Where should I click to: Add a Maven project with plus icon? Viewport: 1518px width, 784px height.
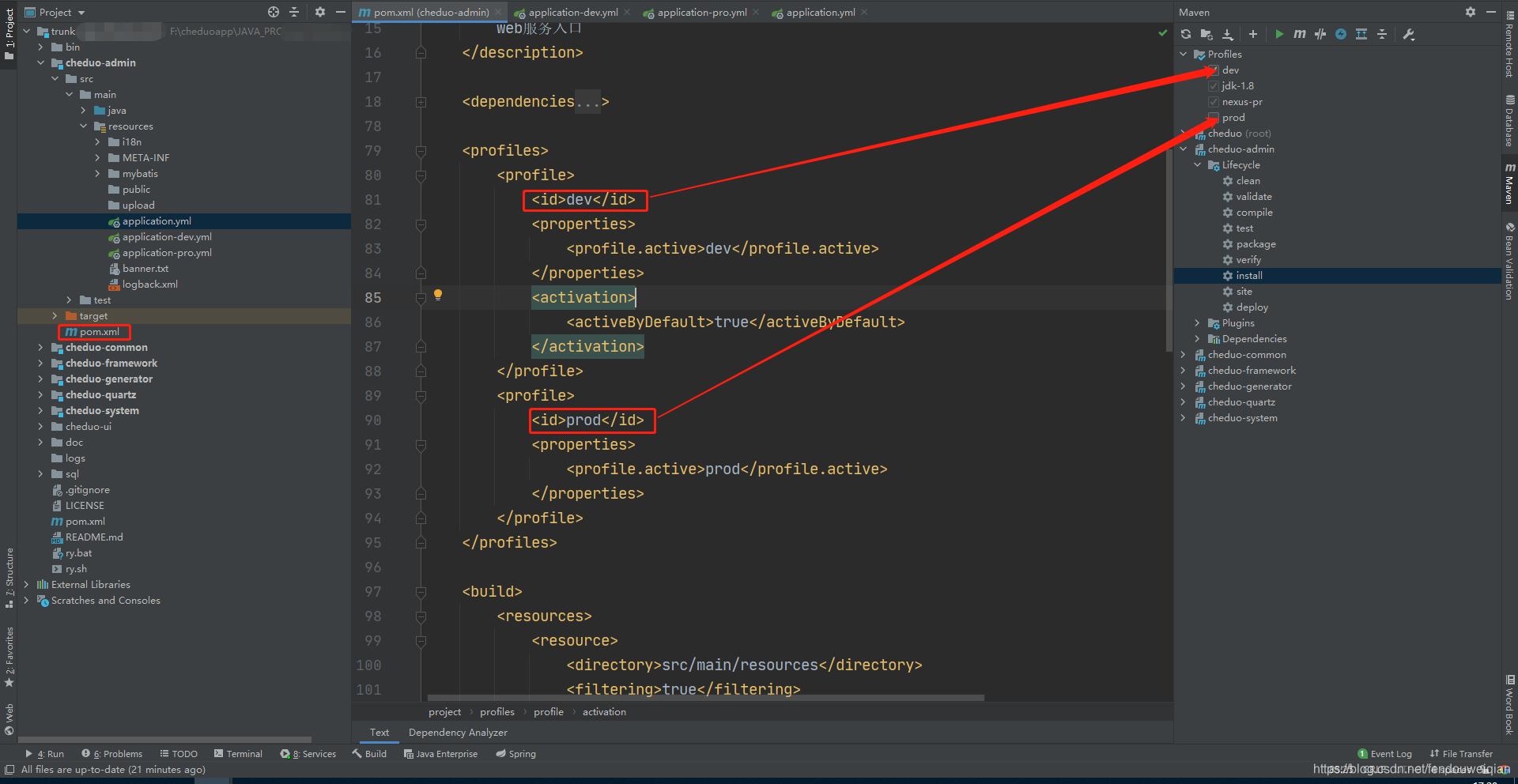pyautogui.click(x=1253, y=34)
